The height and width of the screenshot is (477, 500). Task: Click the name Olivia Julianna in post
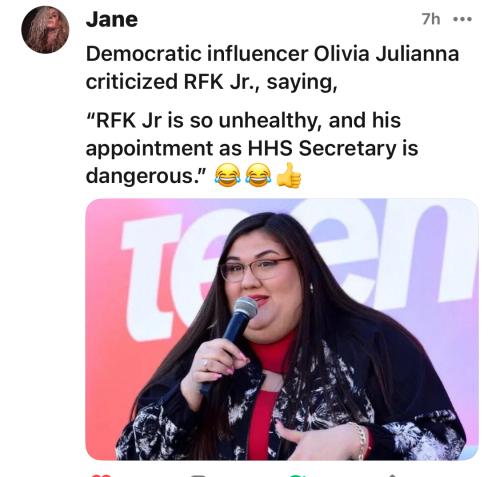(386, 54)
